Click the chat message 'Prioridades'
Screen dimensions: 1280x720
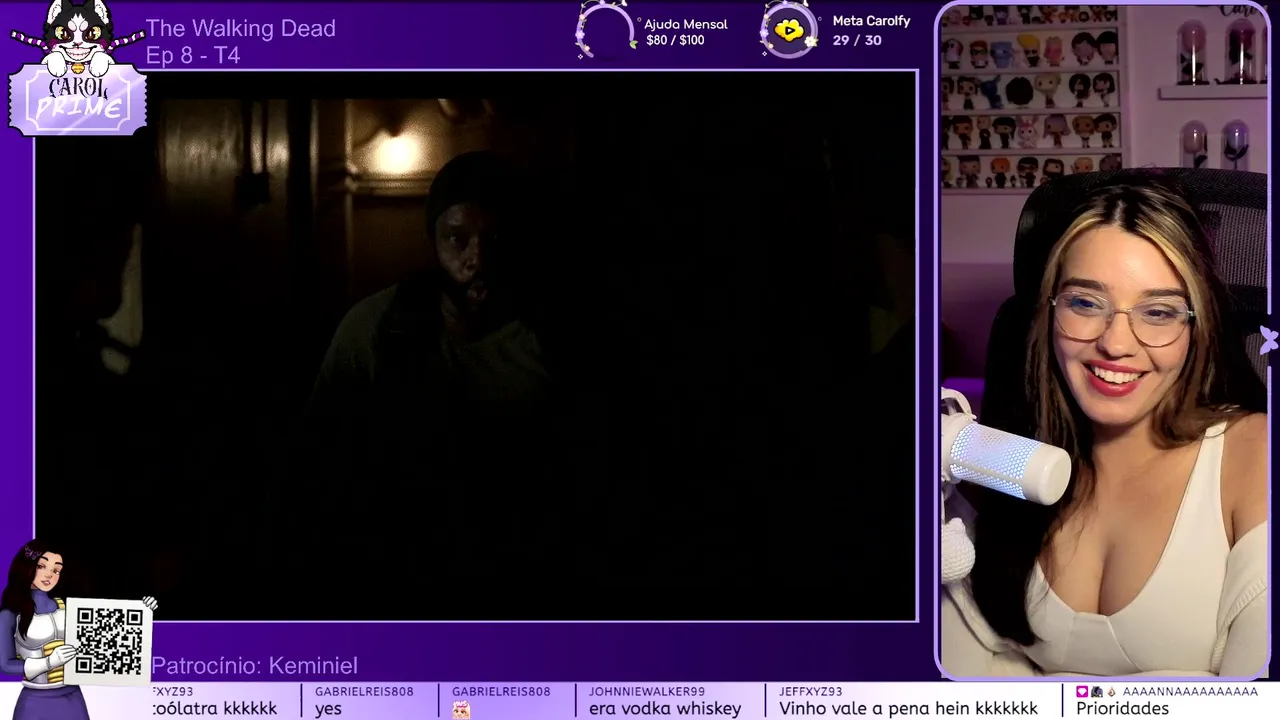1122,709
